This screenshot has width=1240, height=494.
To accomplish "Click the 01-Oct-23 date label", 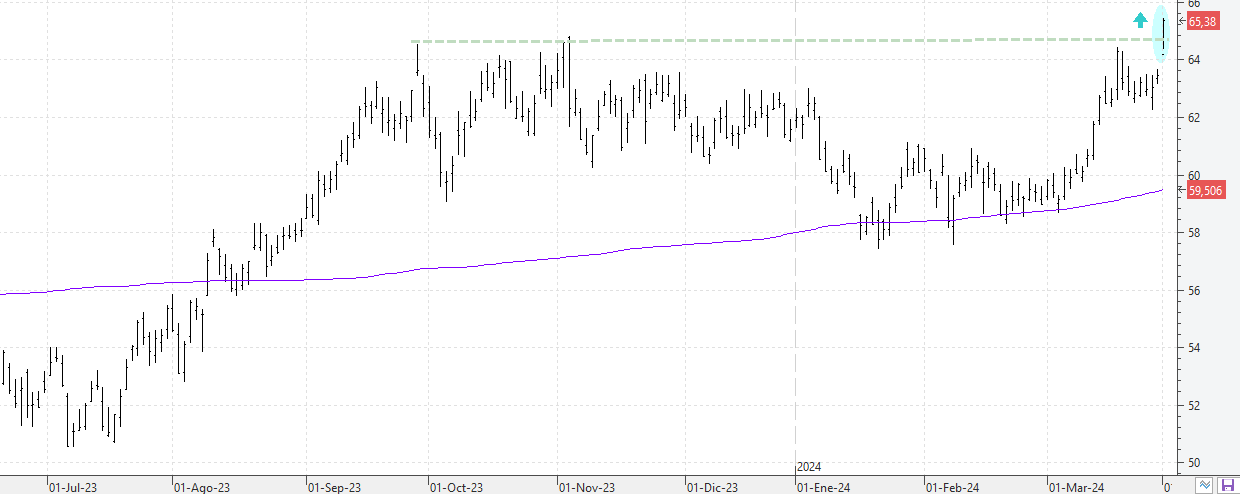I will (456, 487).
